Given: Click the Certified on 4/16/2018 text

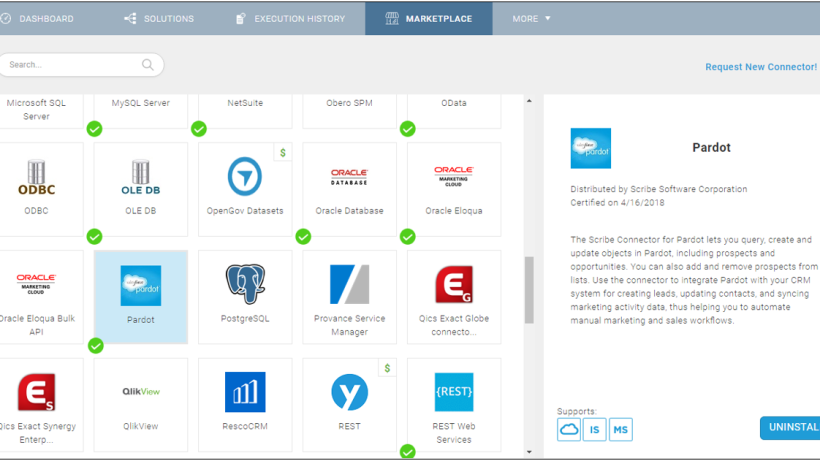Looking at the screenshot, I should (617, 203).
